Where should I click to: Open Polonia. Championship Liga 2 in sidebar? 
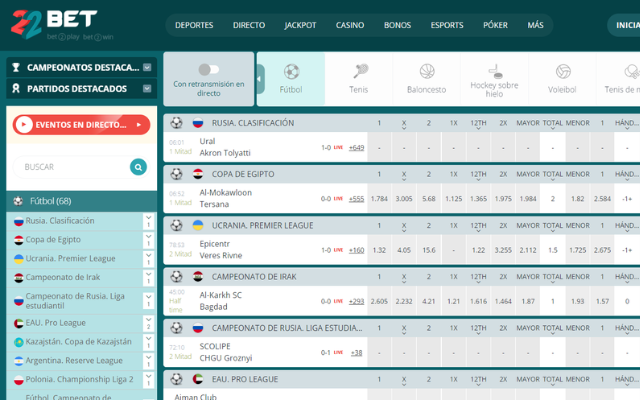click(x=80, y=380)
